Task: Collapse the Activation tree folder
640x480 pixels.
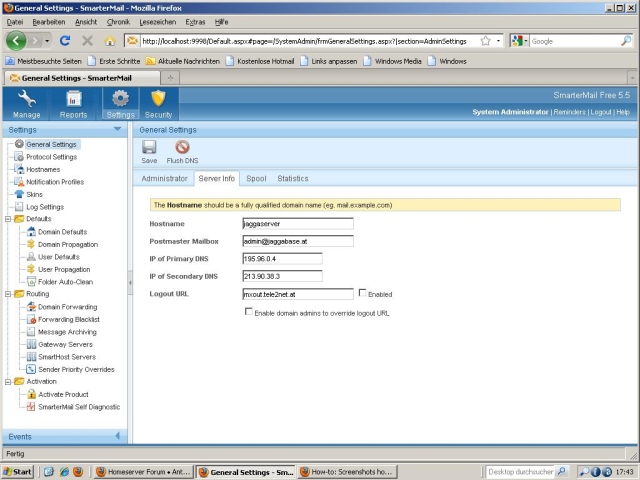Action: pos(8,382)
